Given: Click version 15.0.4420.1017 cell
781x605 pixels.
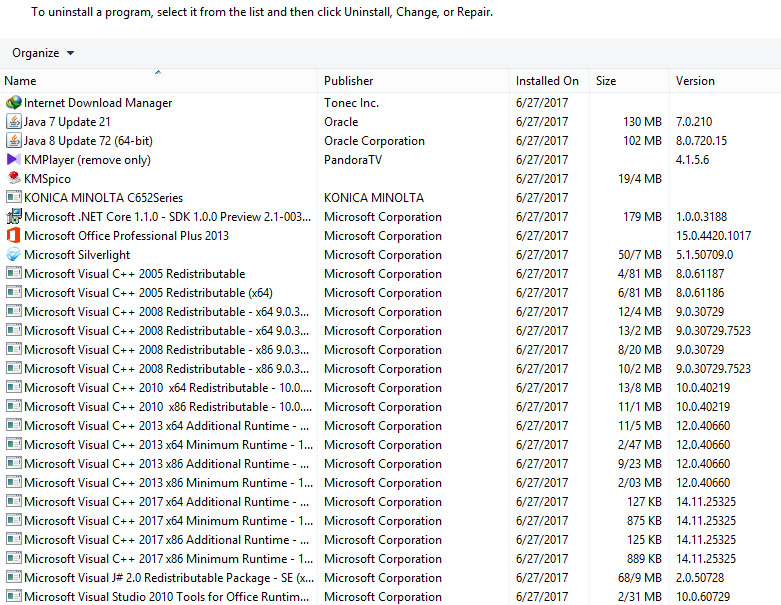Looking at the screenshot, I should 713,236.
